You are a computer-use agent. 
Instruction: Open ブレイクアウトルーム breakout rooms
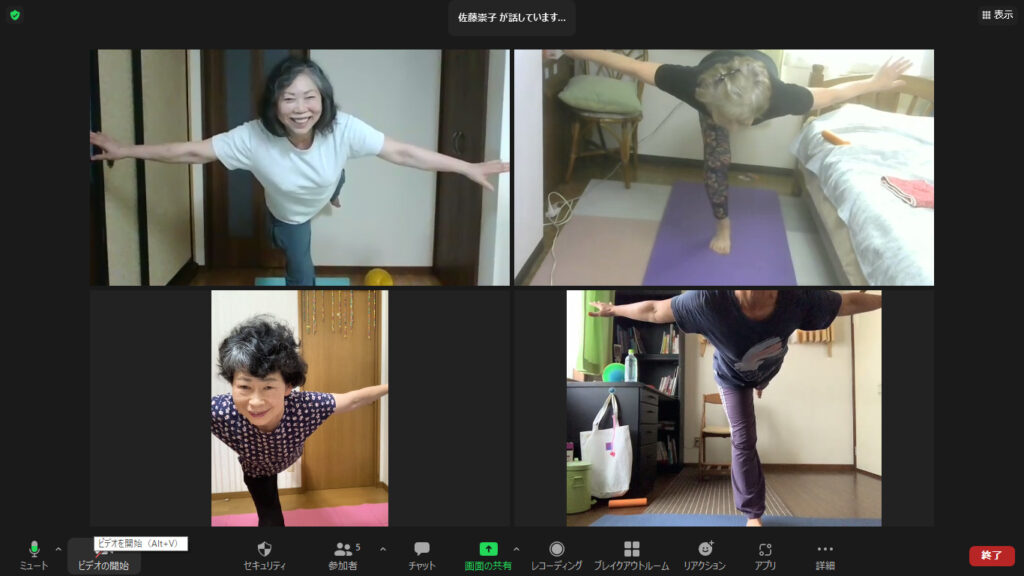[x=632, y=555]
